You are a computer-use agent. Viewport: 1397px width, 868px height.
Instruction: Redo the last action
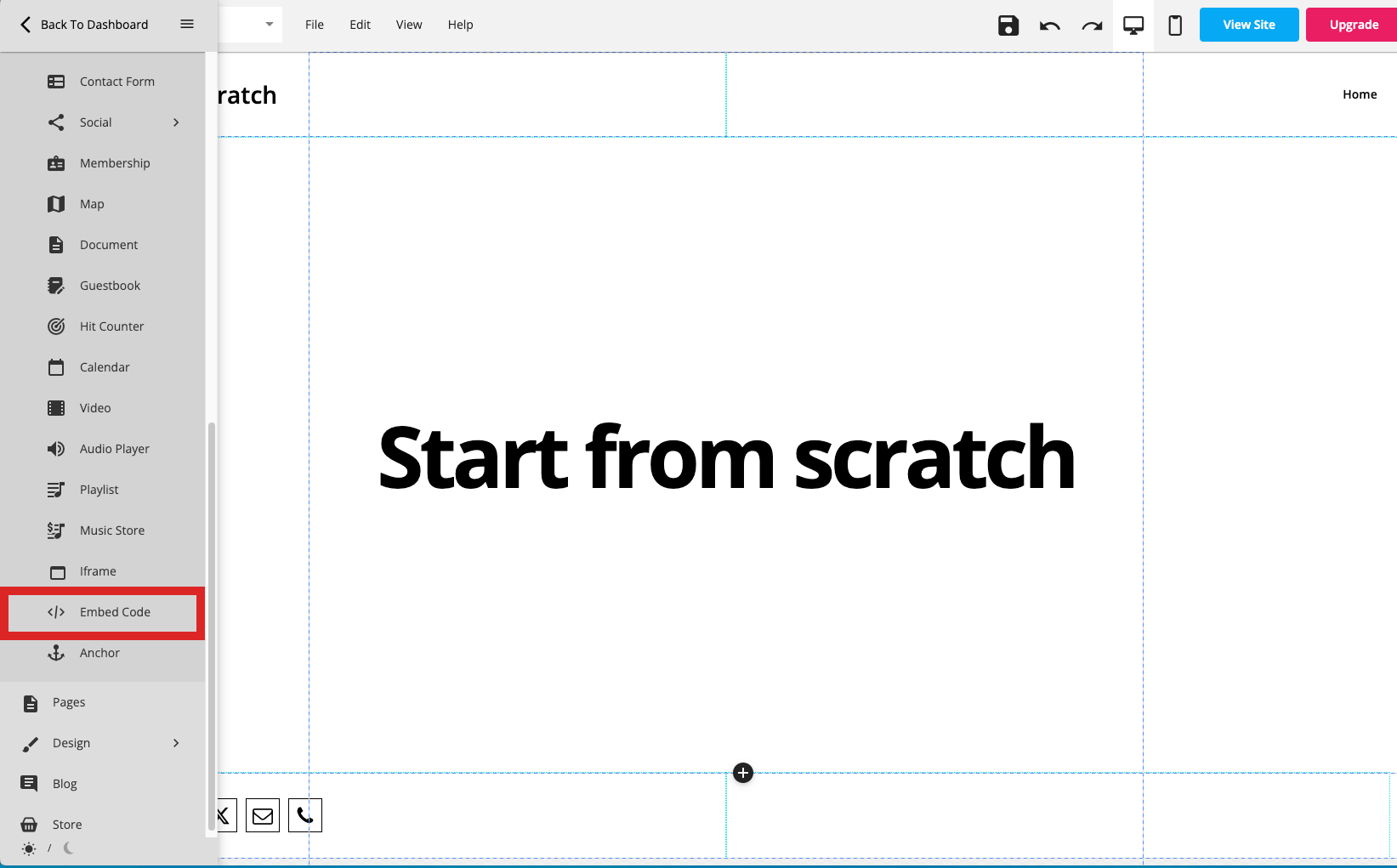click(1092, 26)
